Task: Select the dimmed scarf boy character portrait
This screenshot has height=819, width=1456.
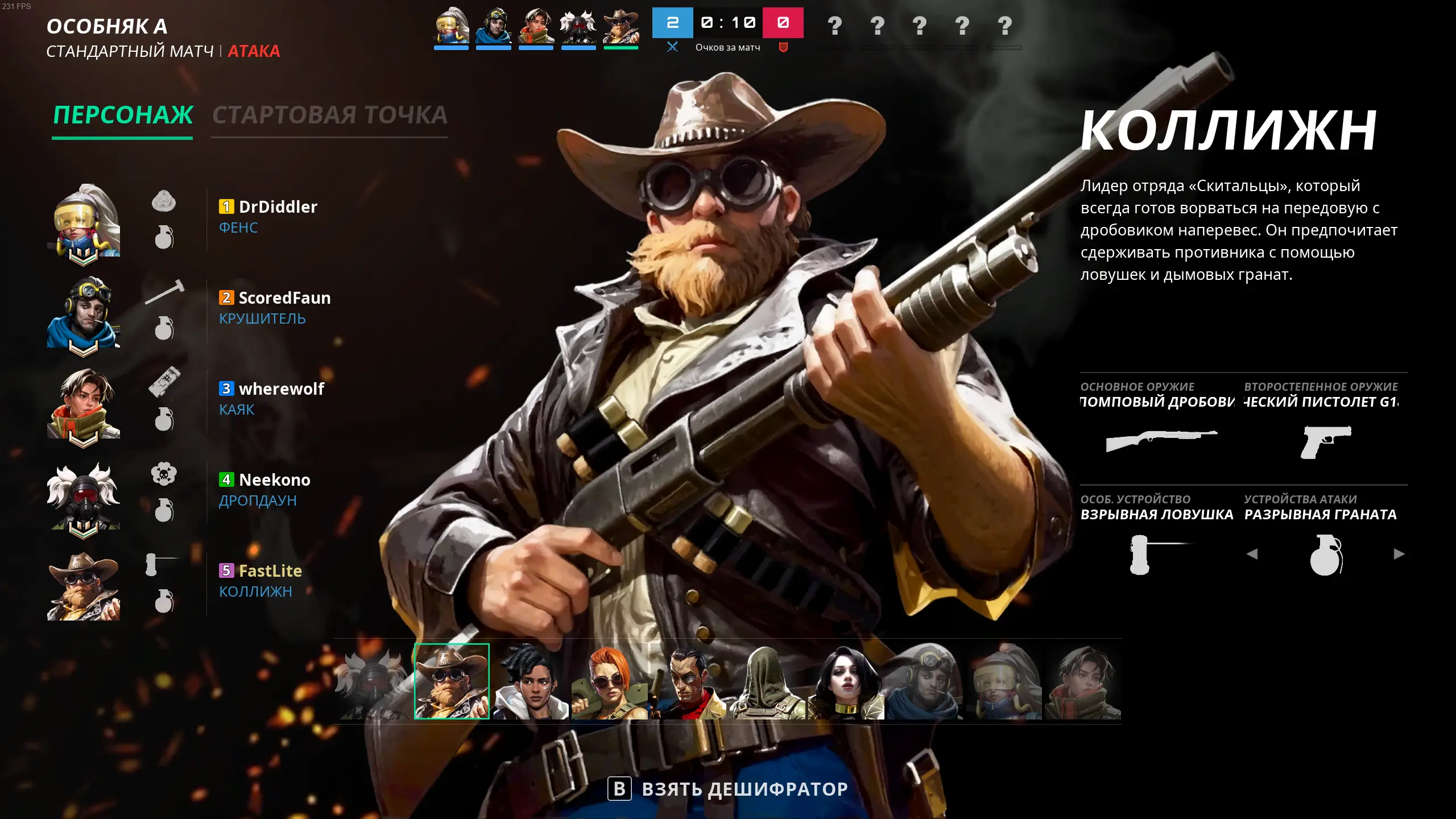Action: coord(1083,681)
